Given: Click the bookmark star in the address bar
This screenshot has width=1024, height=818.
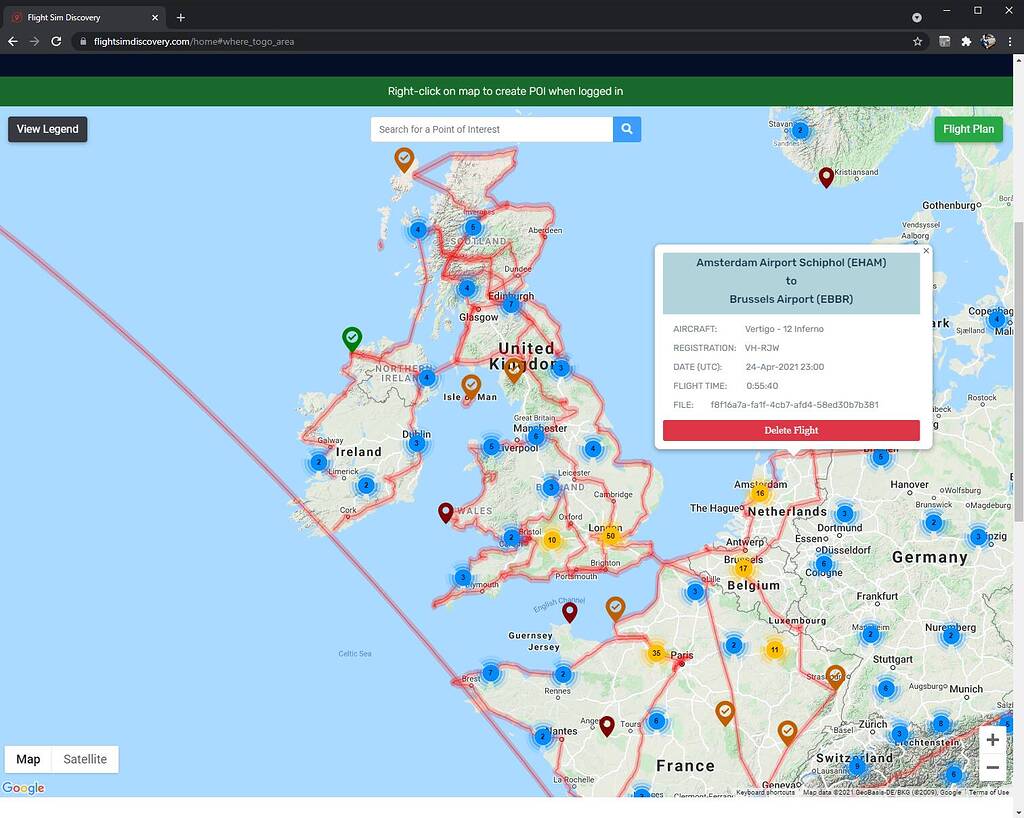Looking at the screenshot, I should tap(917, 41).
